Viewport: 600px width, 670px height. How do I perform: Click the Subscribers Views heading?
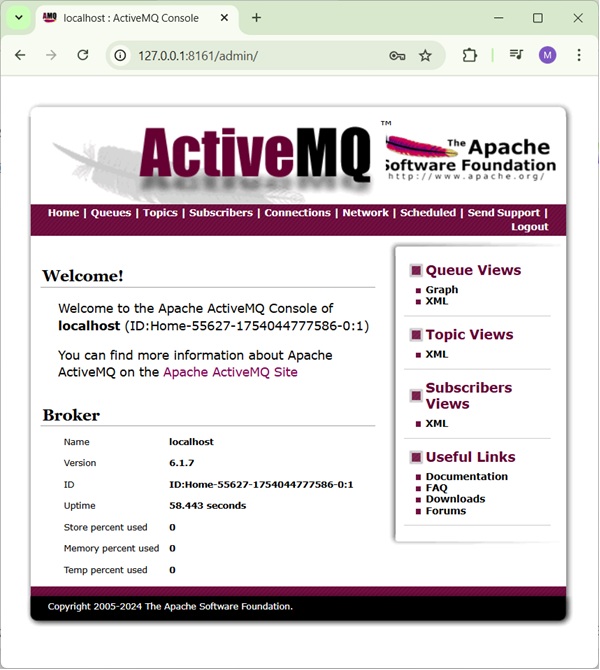click(x=469, y=396)
